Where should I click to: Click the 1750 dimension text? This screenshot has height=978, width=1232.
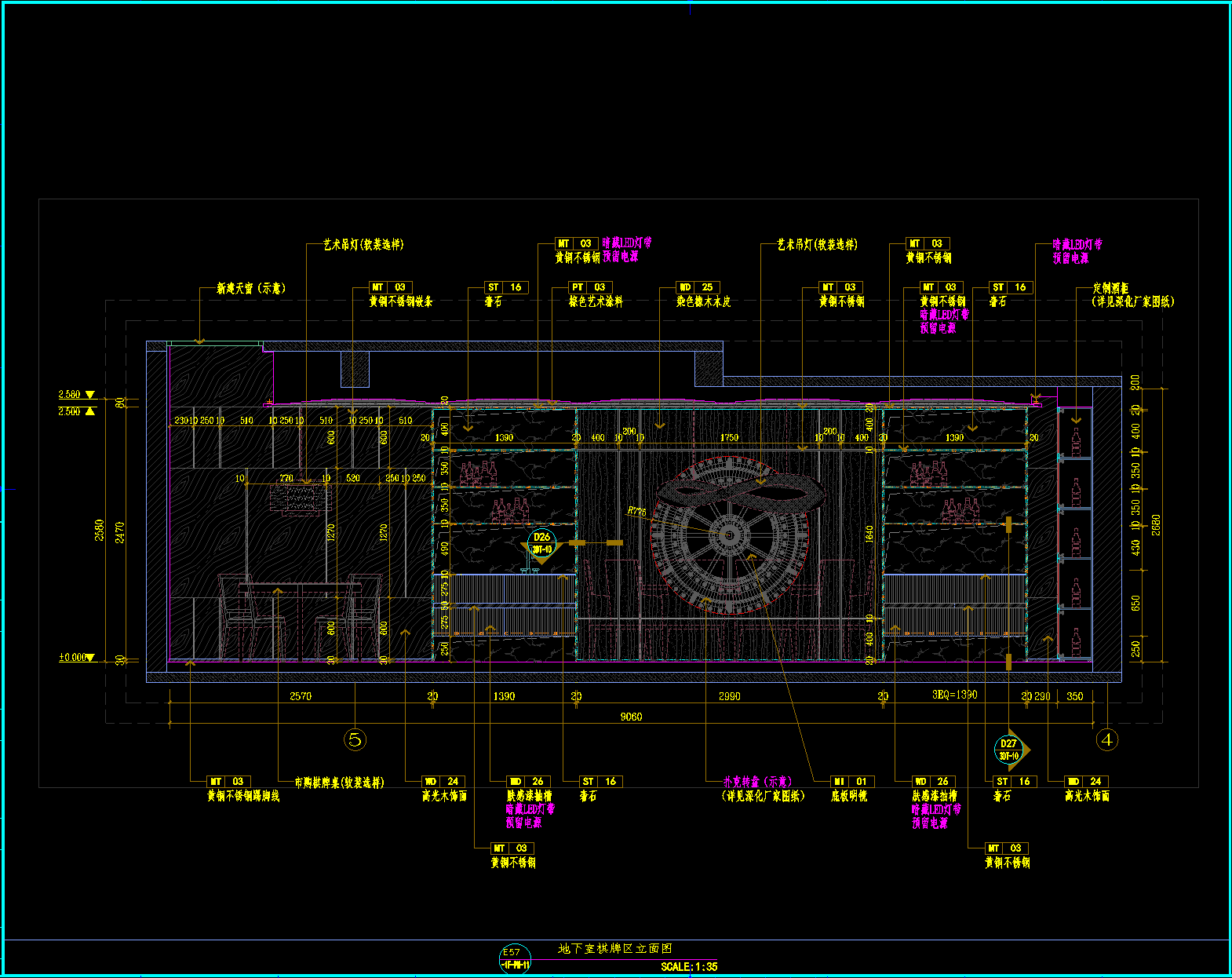coord(729,438)
